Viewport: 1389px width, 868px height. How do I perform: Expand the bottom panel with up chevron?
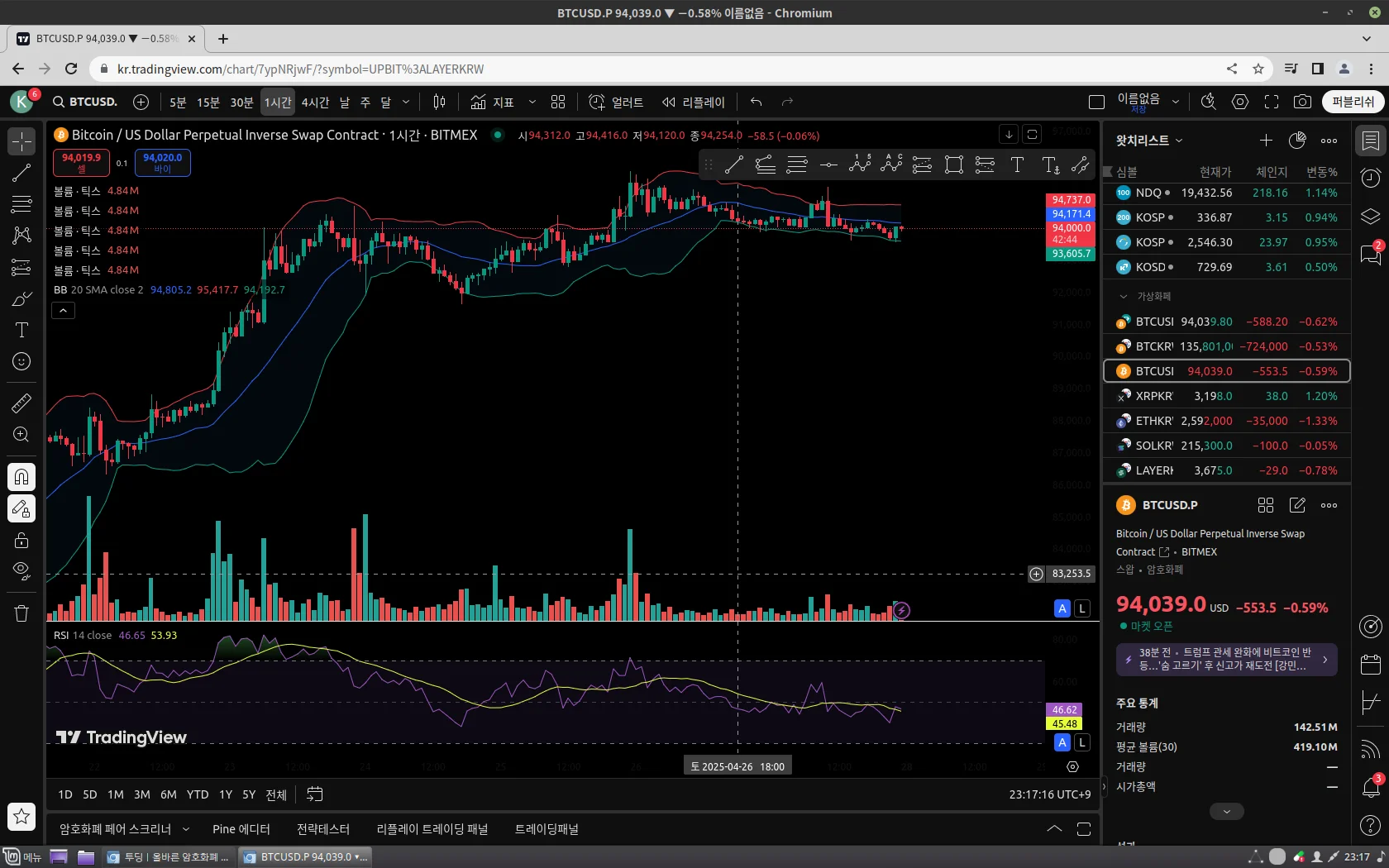pyautogui.click(x=1054, y=828)
